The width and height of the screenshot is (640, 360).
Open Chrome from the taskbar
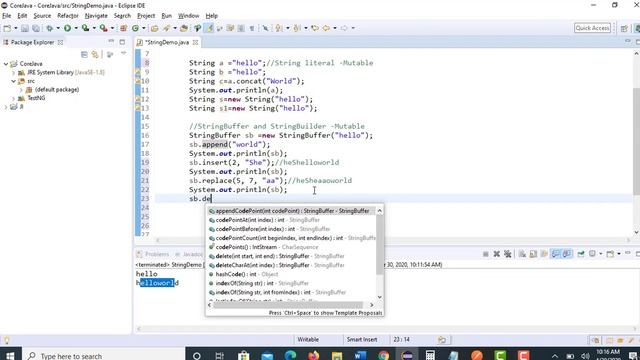pos(383,356)
